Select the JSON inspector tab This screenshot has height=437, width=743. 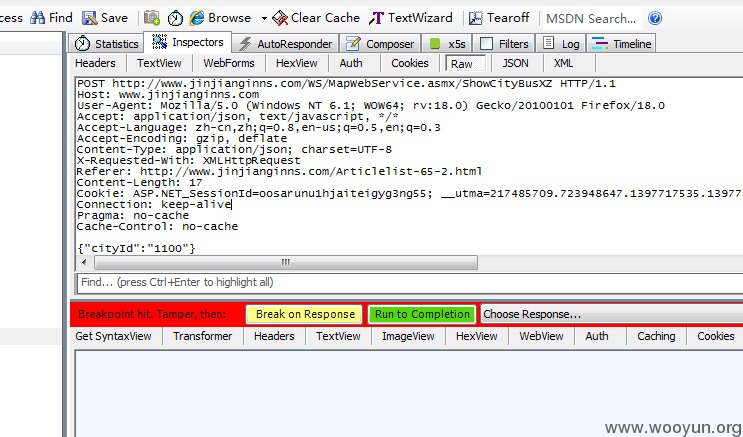[x=516, y=63]
